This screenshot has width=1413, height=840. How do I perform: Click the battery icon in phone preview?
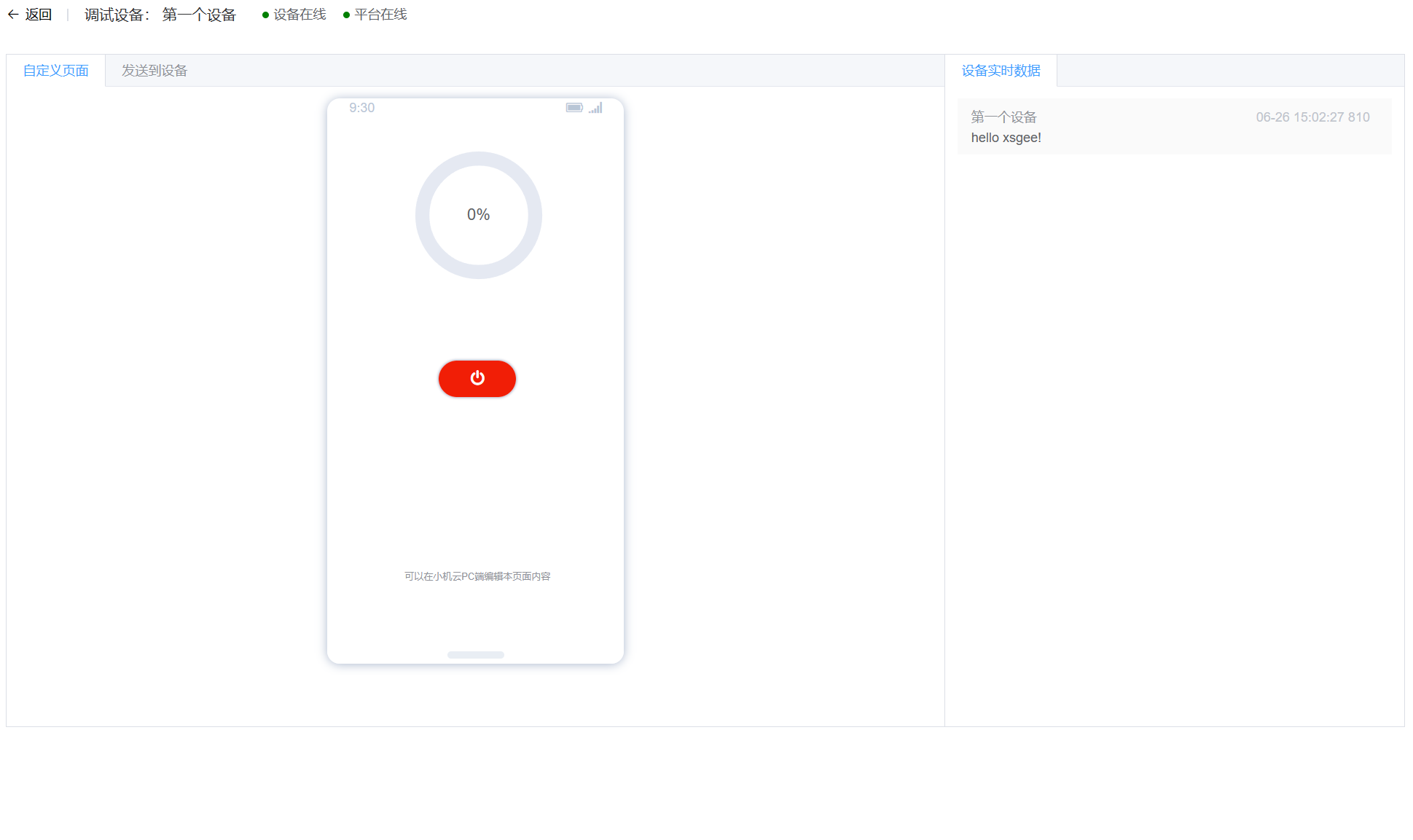(x=574, y=108)
